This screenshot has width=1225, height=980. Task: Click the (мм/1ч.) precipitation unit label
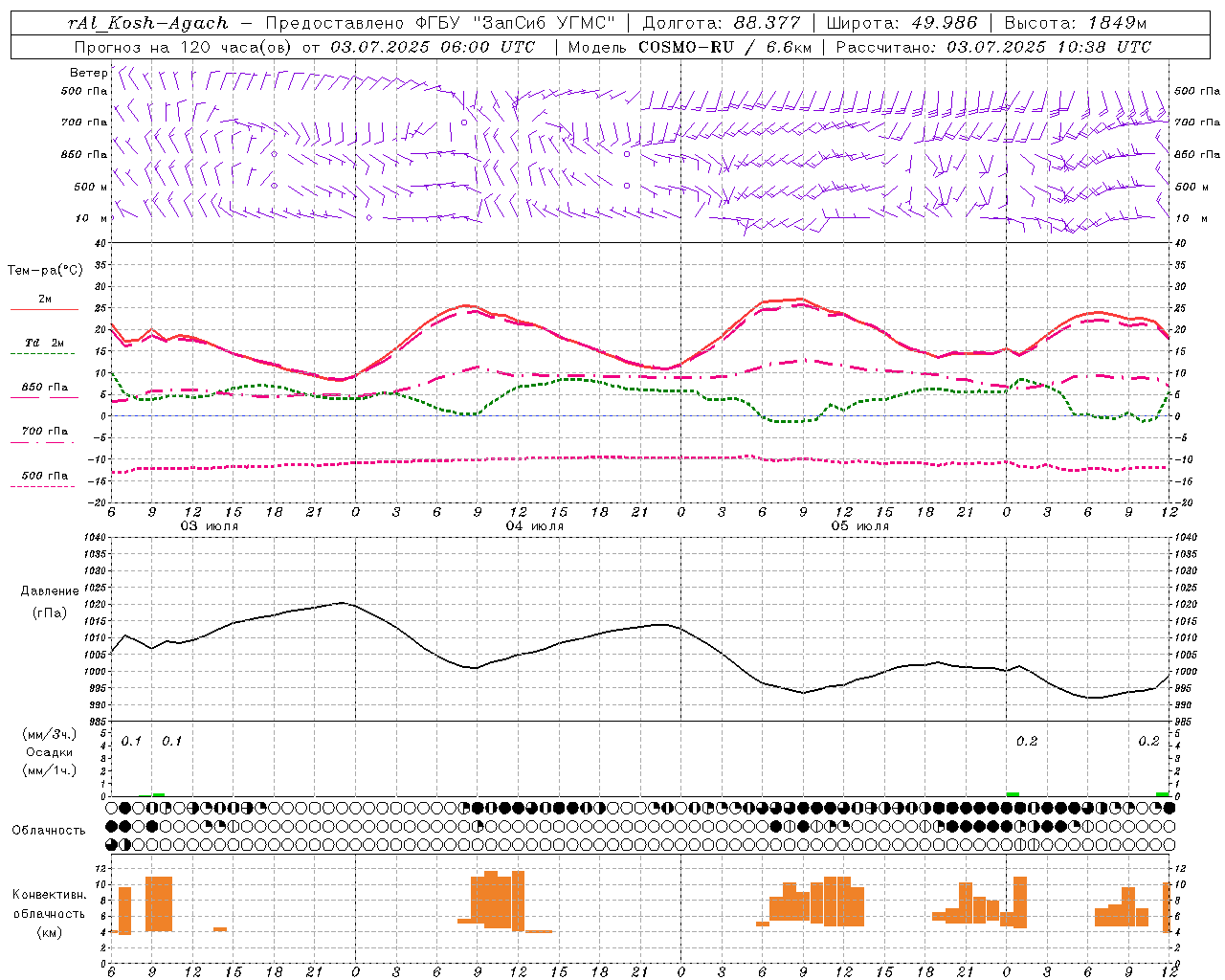tap(50, 770)
